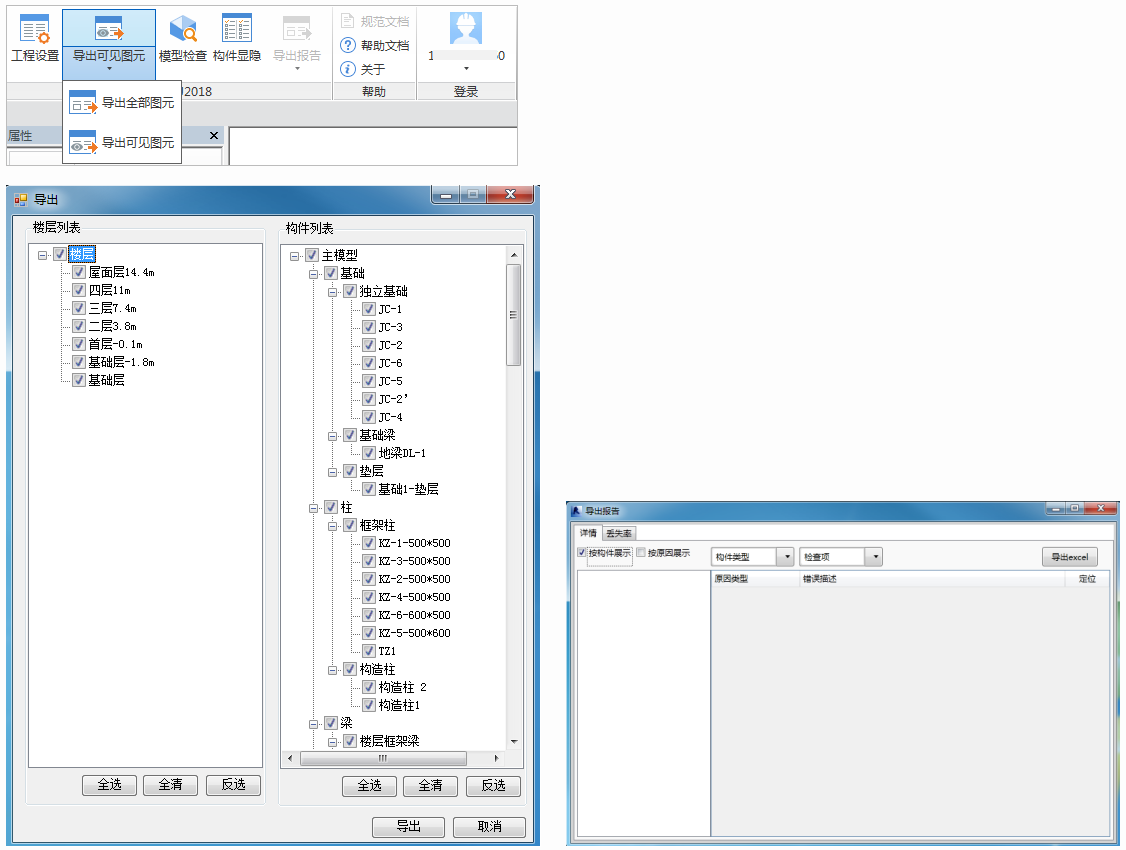Toggle the 首层-0.1m floor checkbox

click(x=79, y=344)
